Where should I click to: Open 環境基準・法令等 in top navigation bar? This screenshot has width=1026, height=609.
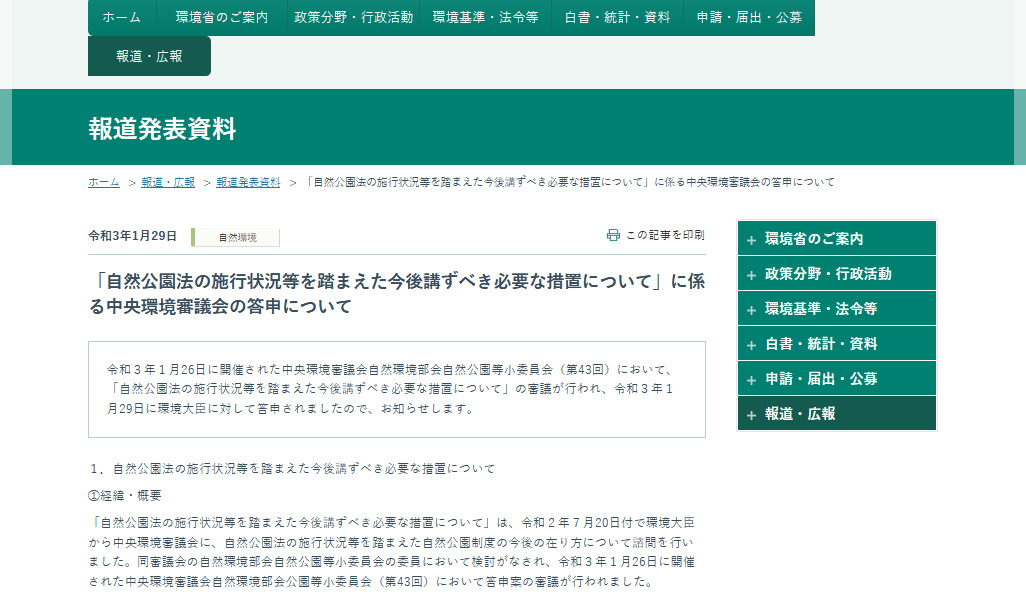[485, 17]
